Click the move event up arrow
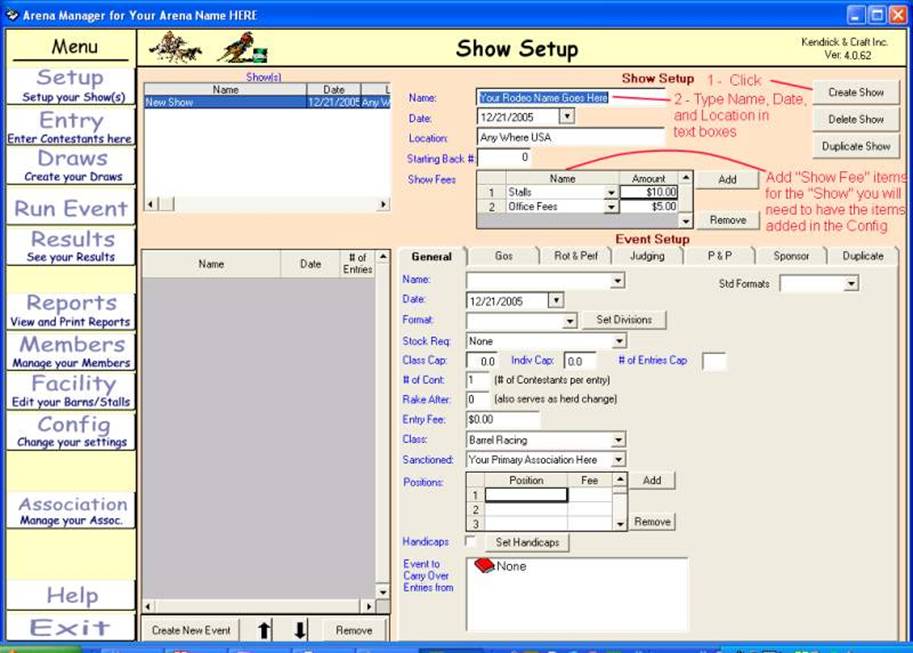Image resolution: width=913 pixels, height=653 pixels. click(x=265, y=630)
